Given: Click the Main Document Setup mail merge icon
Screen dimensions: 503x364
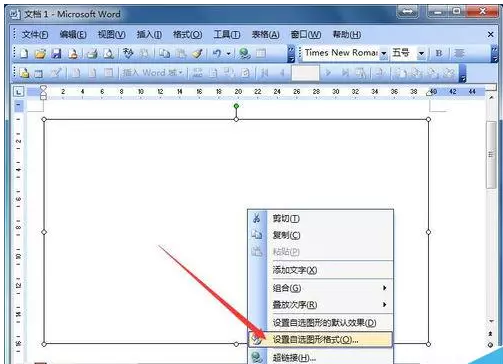Looking at the screenshot, I should 24,73.
